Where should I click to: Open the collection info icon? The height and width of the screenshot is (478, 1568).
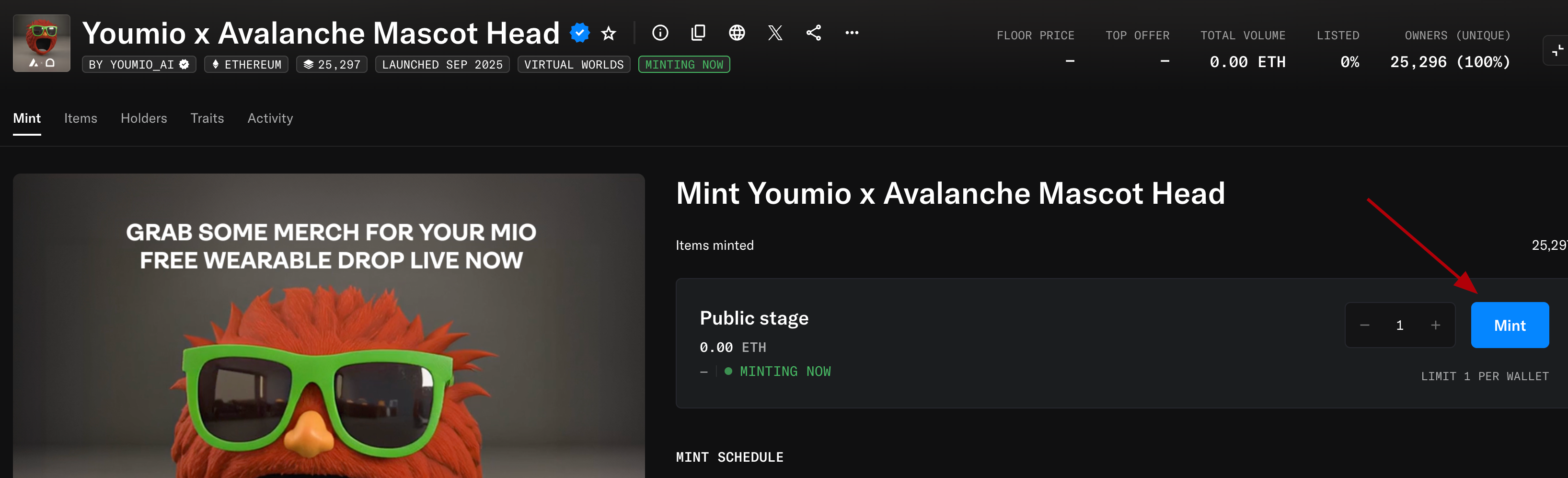[x=660, y=33]
